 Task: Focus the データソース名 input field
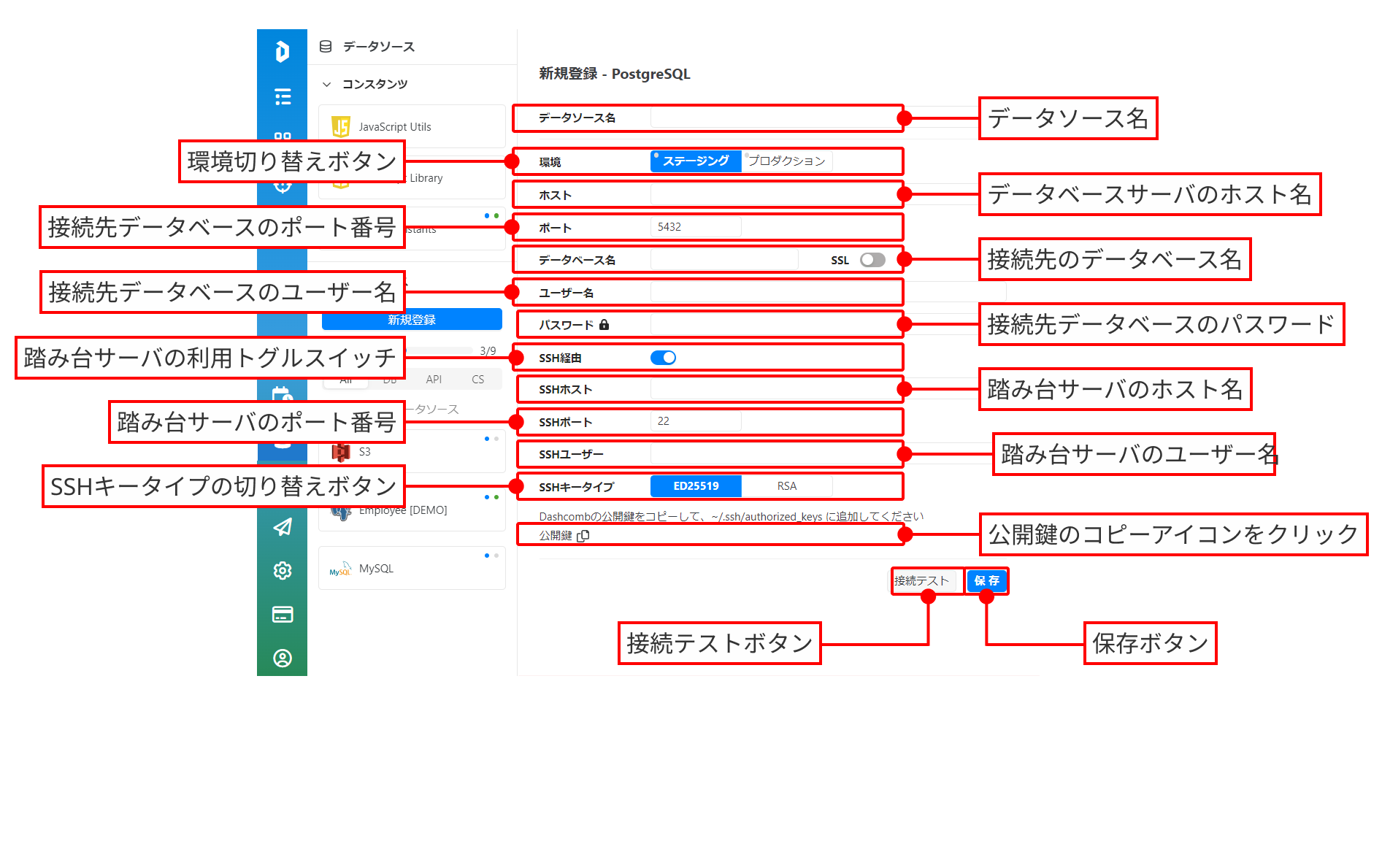[774, 118]
